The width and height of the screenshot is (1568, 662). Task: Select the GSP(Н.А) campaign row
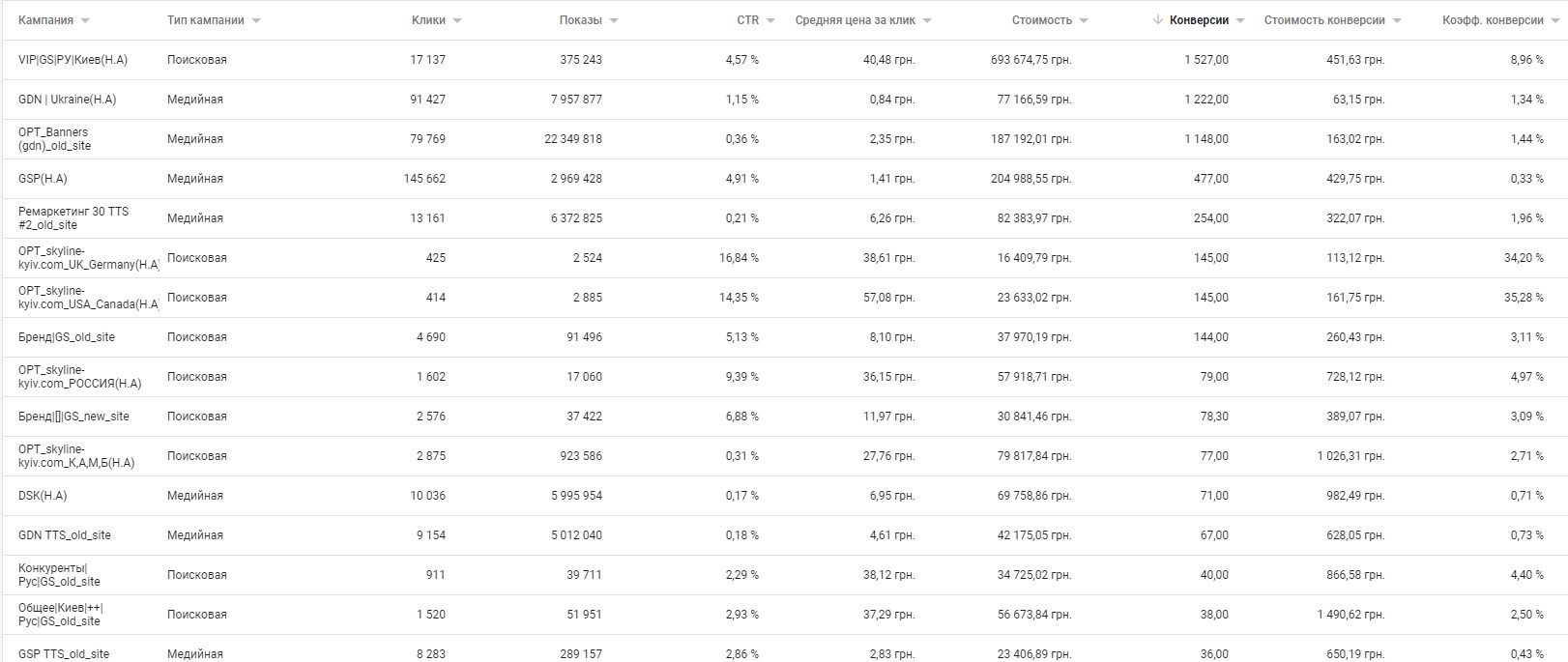click(x=784, y=179)
